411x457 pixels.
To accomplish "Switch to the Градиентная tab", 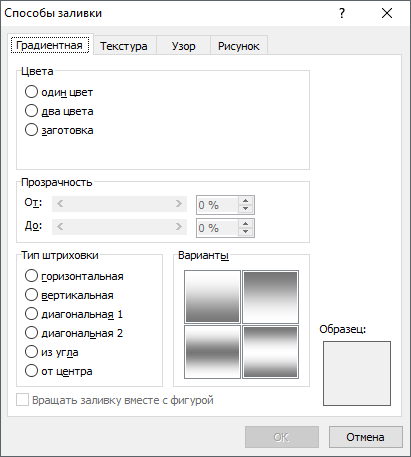I will tap(50, 45).
